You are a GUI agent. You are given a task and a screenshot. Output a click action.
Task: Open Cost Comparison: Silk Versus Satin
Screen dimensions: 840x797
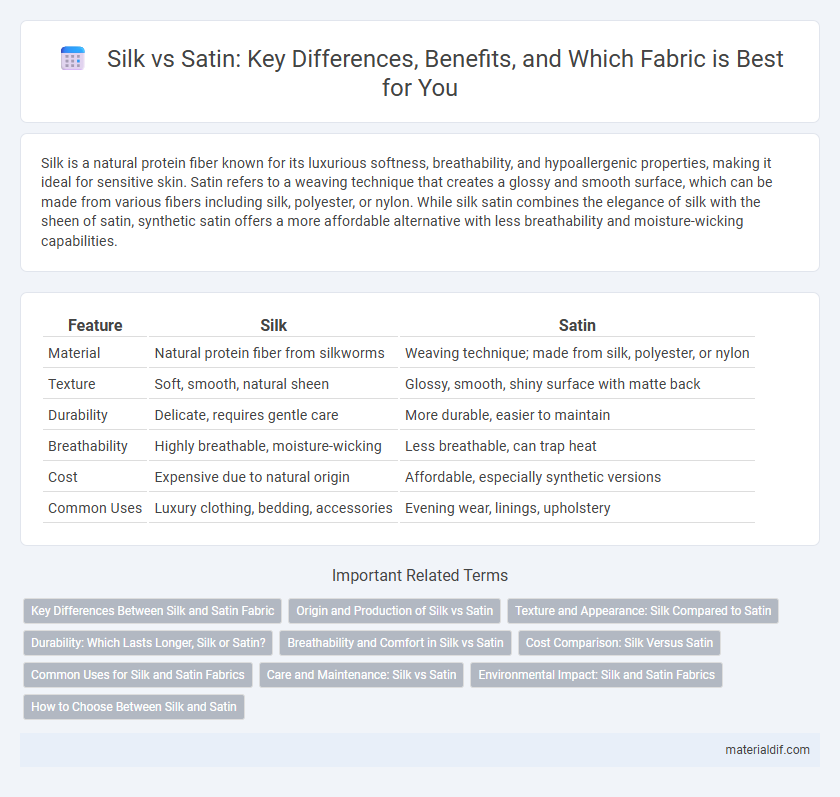619,643
